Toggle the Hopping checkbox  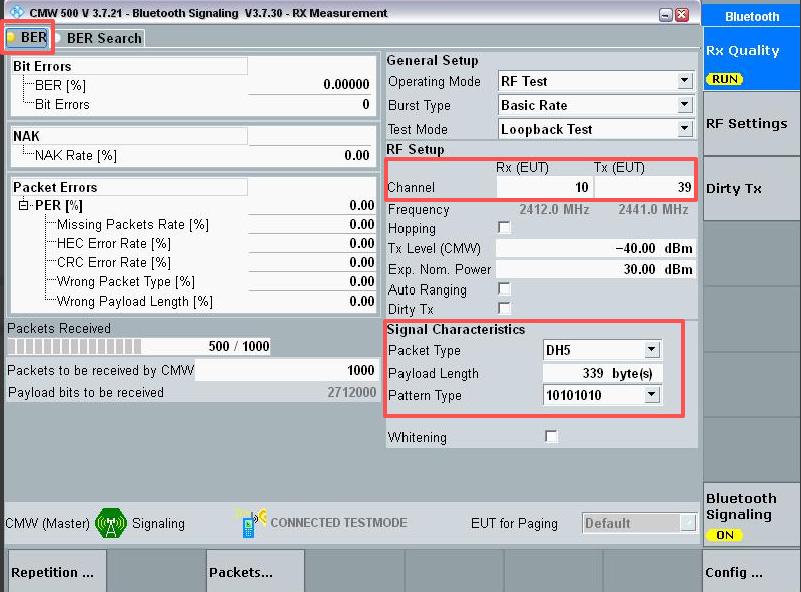click(504, 227)
